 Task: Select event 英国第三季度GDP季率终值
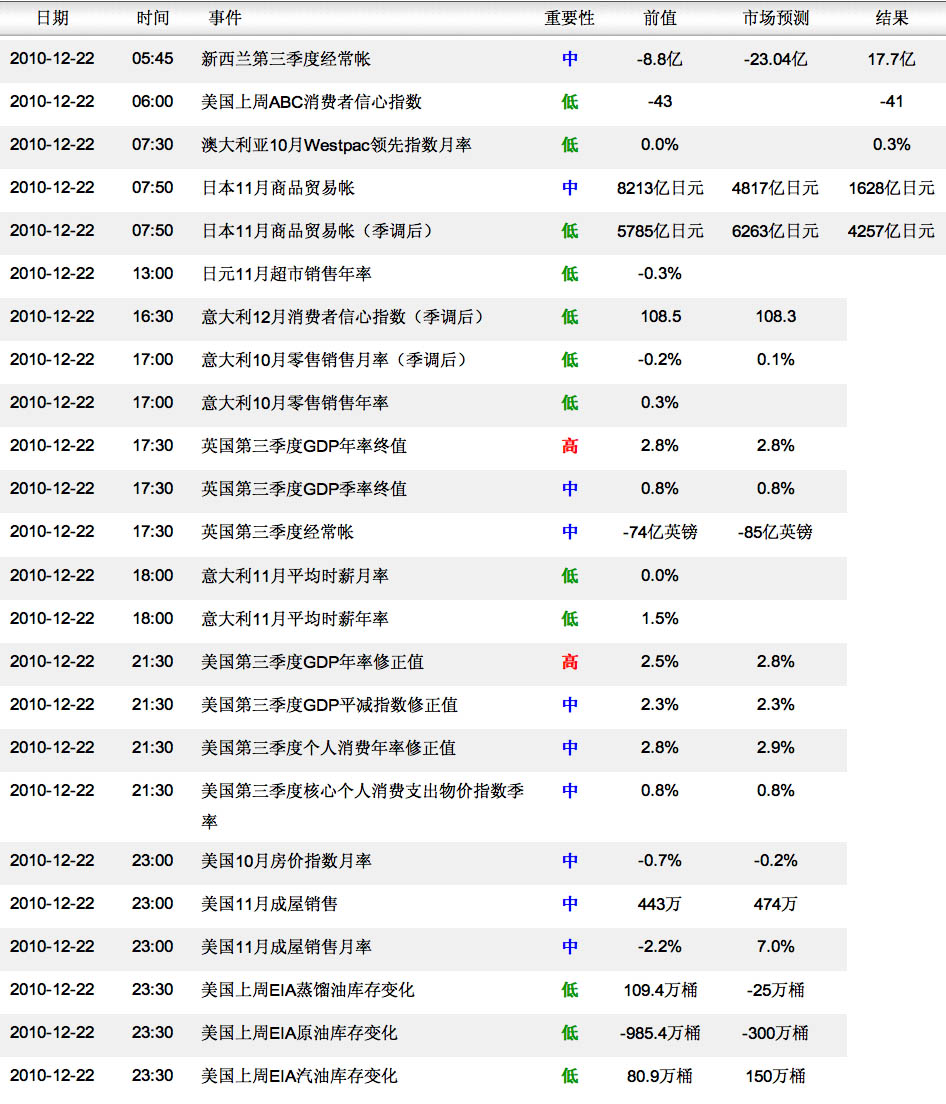pyautogui.click(x=303, y=489)
